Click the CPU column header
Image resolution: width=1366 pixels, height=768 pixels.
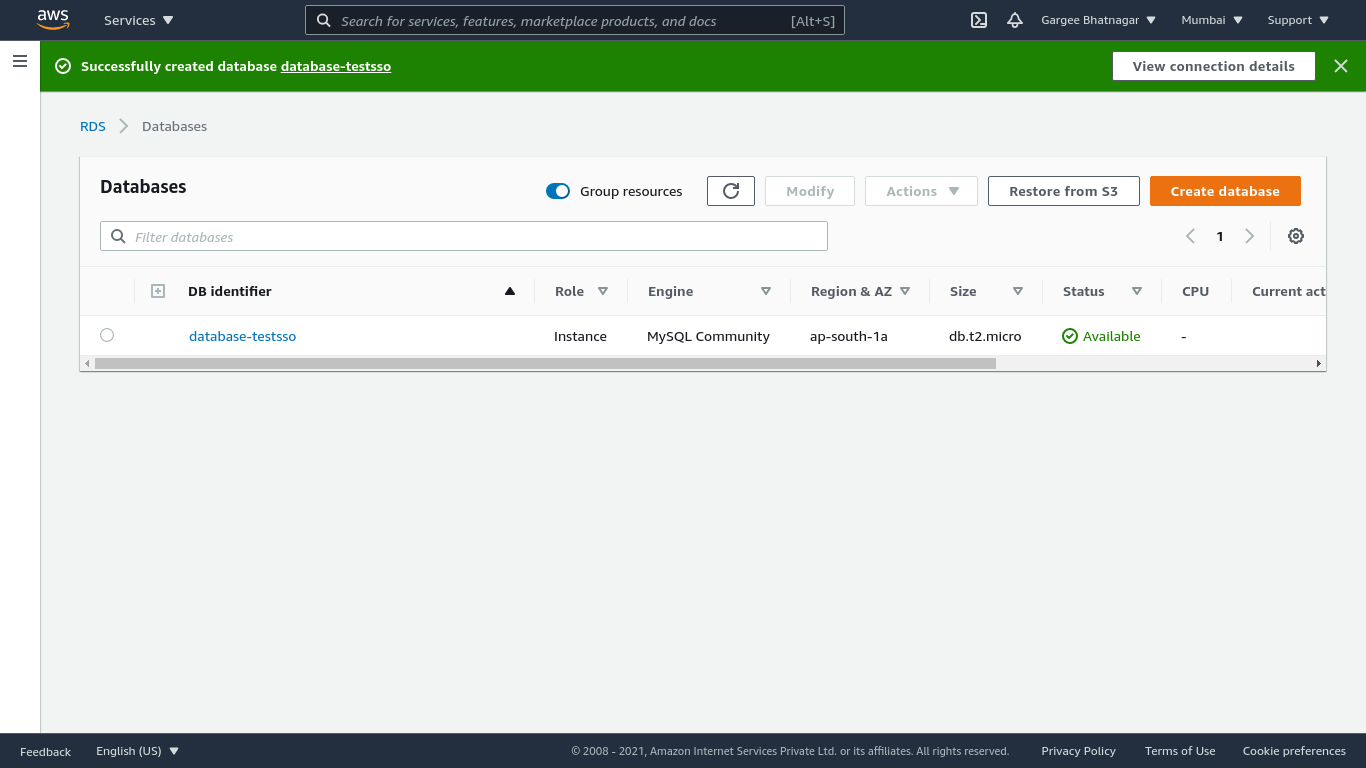(1195, 291)
